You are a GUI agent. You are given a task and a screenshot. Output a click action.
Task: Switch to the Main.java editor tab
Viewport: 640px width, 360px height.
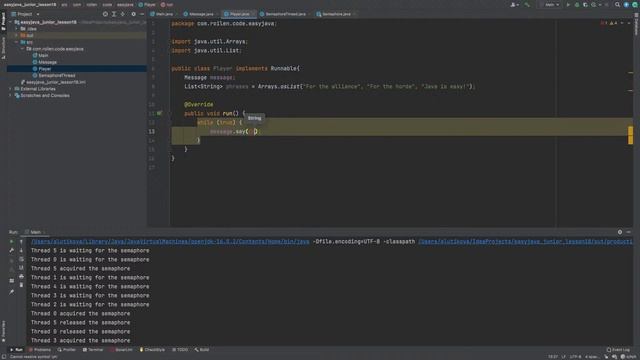[162, 14]
